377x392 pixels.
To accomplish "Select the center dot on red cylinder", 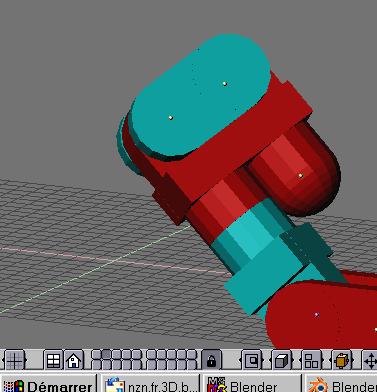I will [301, 175].
